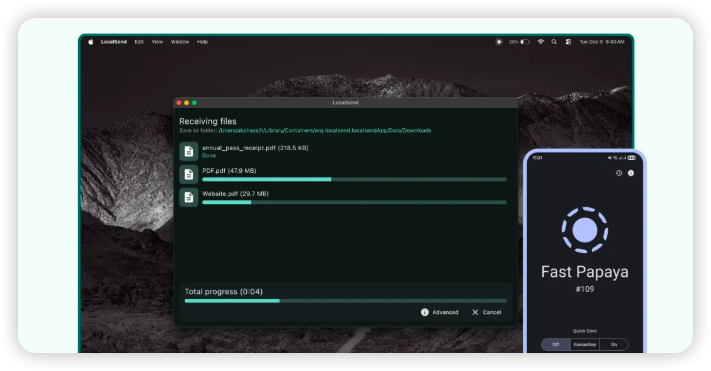The image size is (711, 371).
Task: Open the Advanced info option
Action: point(439,312)
